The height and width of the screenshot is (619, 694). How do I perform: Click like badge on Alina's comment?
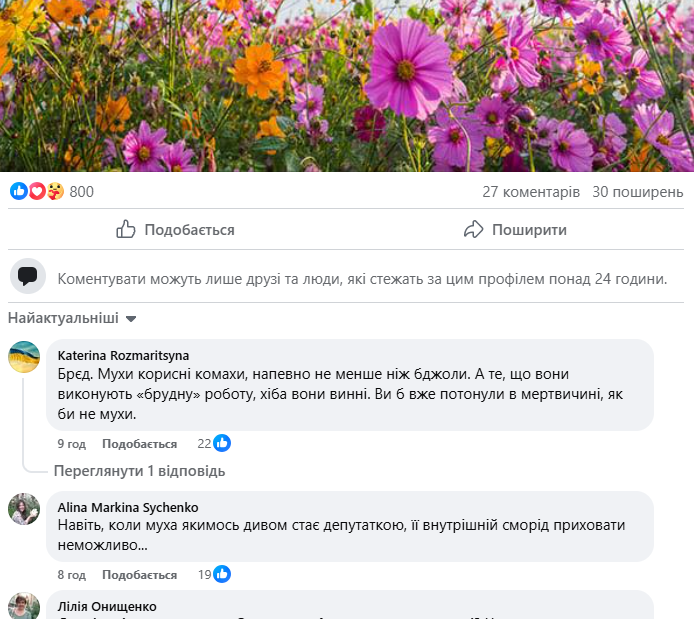point(222,574)
